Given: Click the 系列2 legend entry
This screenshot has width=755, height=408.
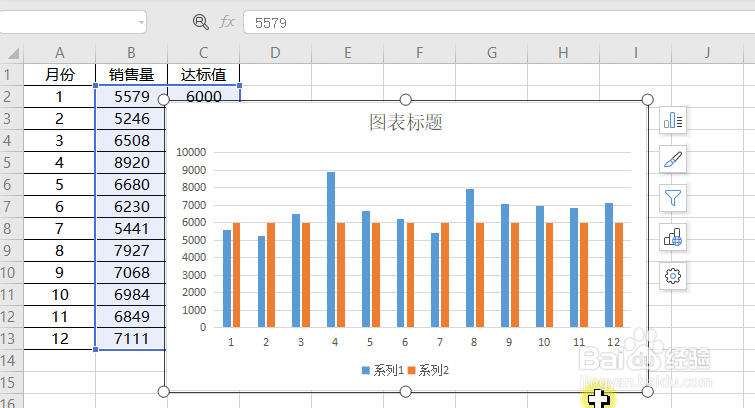Looking at the screenshot, I should pos(428,370).
